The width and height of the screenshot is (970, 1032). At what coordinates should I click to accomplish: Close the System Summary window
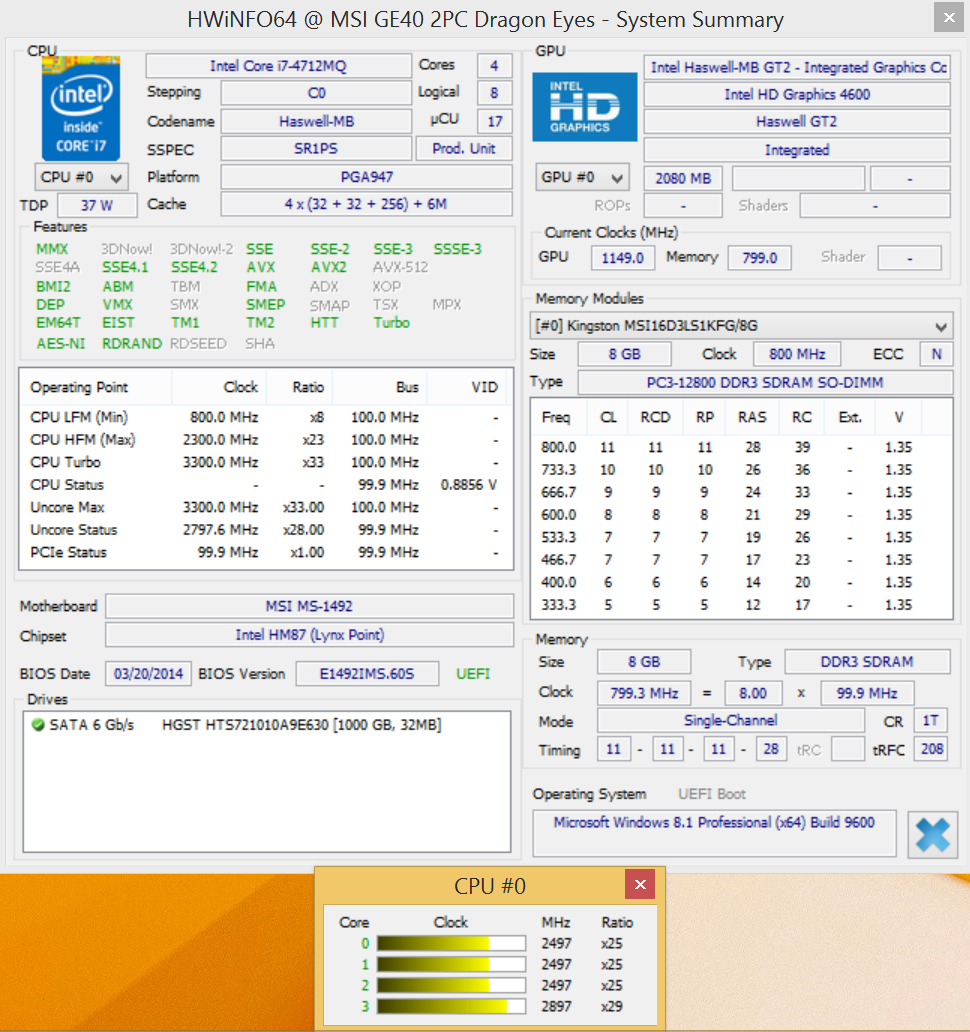(x=949, y=18)
